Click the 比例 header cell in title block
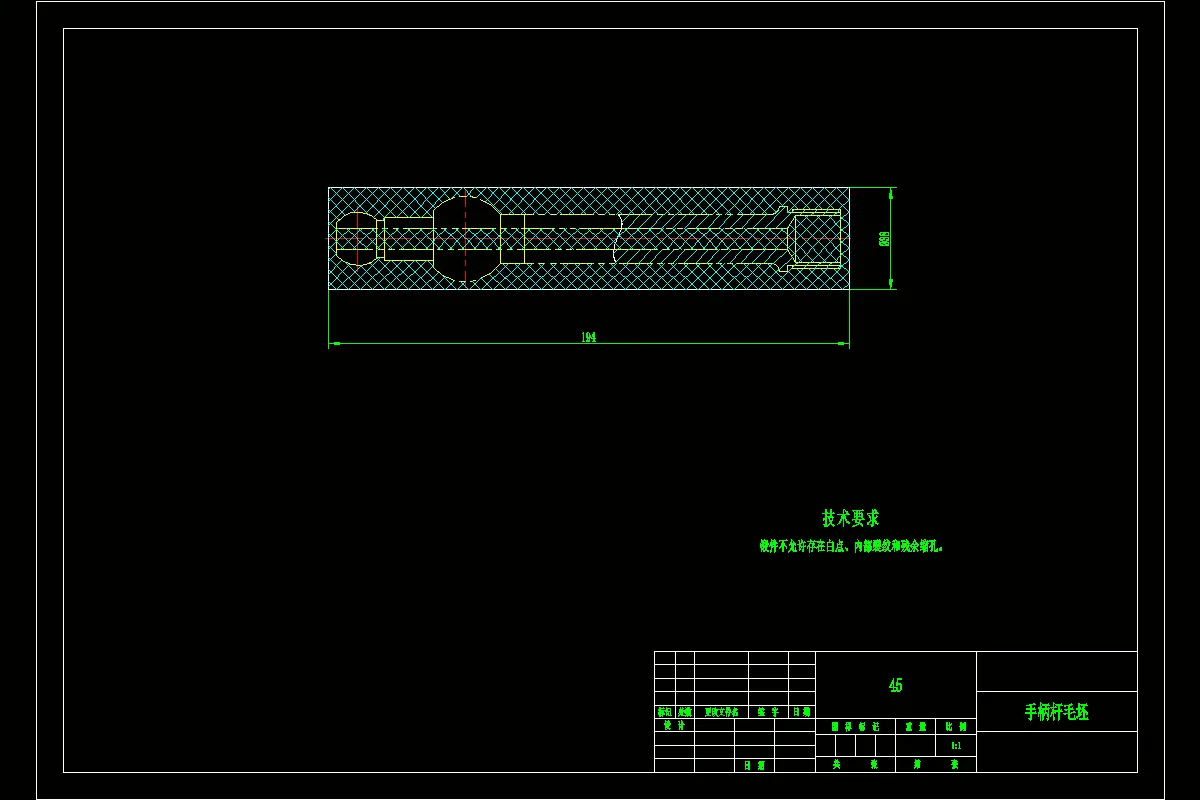Image resolution: width=1200 pixels, height=800 pixels. click(956, 726)
